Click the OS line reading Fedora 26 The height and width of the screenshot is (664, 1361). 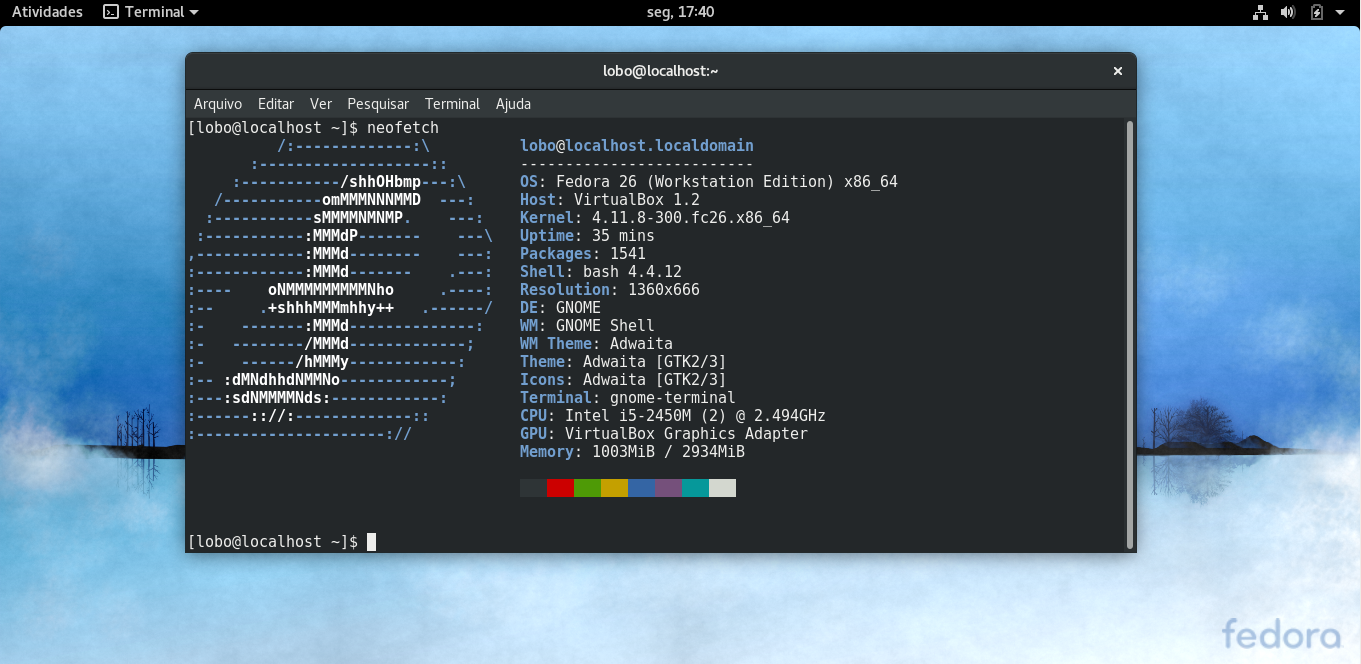709,182
